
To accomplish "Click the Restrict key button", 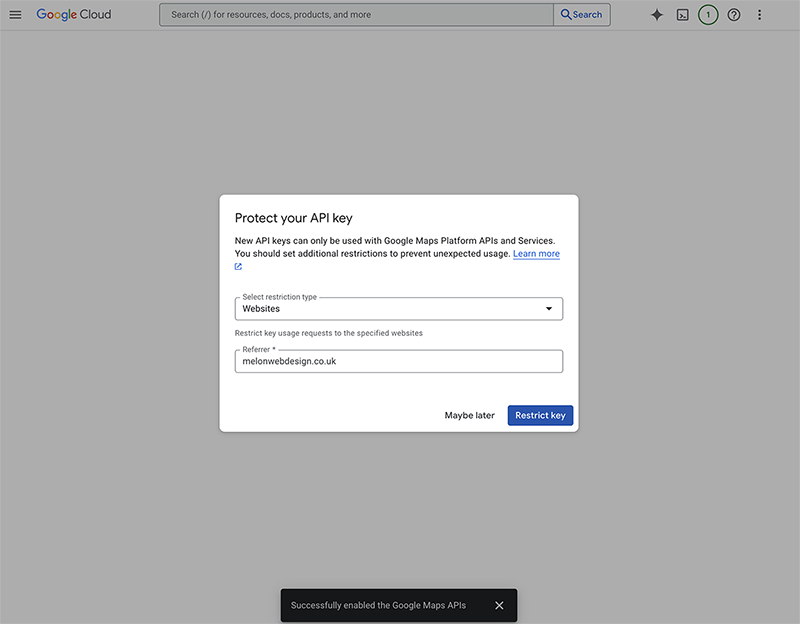I will click(x=540, y=415).
